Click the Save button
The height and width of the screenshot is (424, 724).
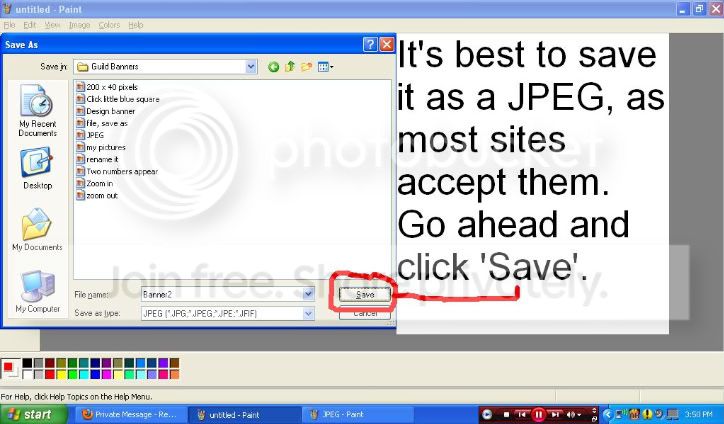[365, 294]
